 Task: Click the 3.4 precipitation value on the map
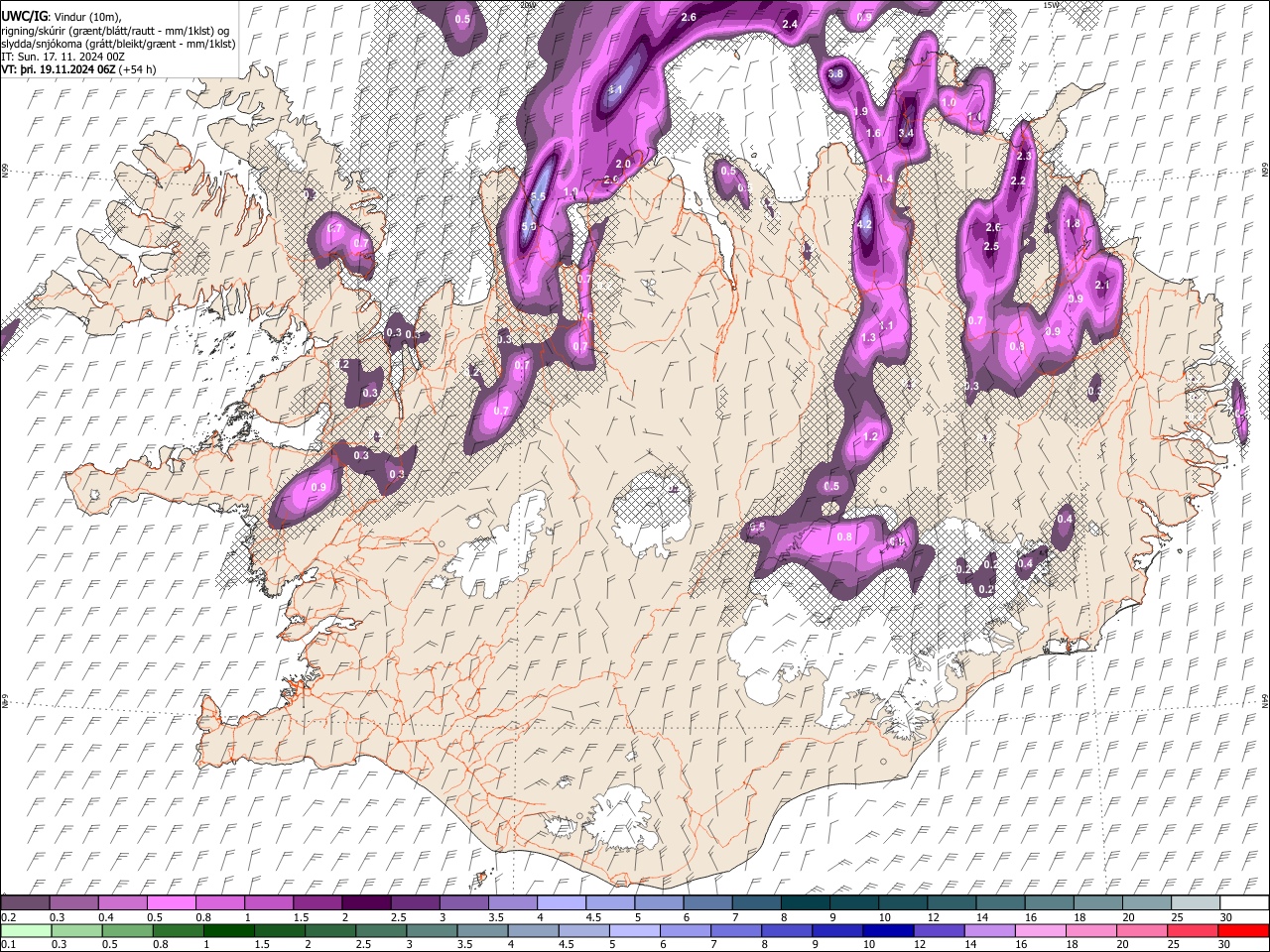(x=906, y=132)
